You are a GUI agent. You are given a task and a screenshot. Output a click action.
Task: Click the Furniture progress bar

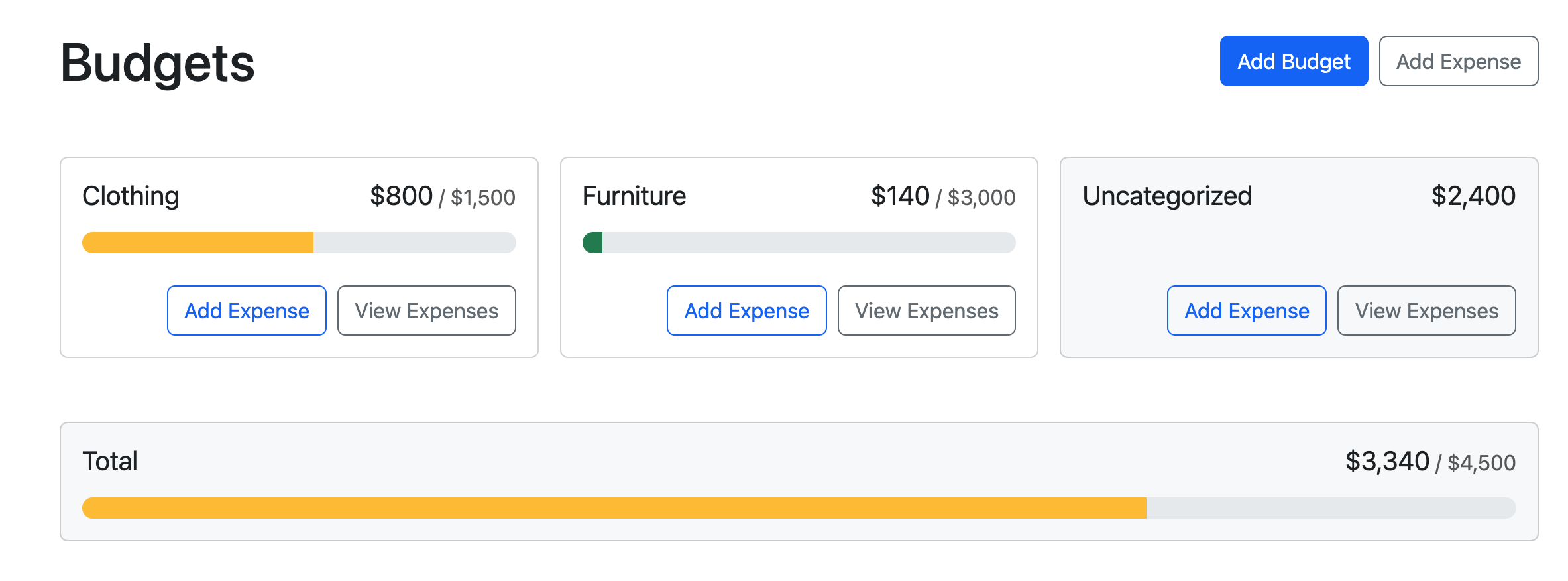click(799, 243)
